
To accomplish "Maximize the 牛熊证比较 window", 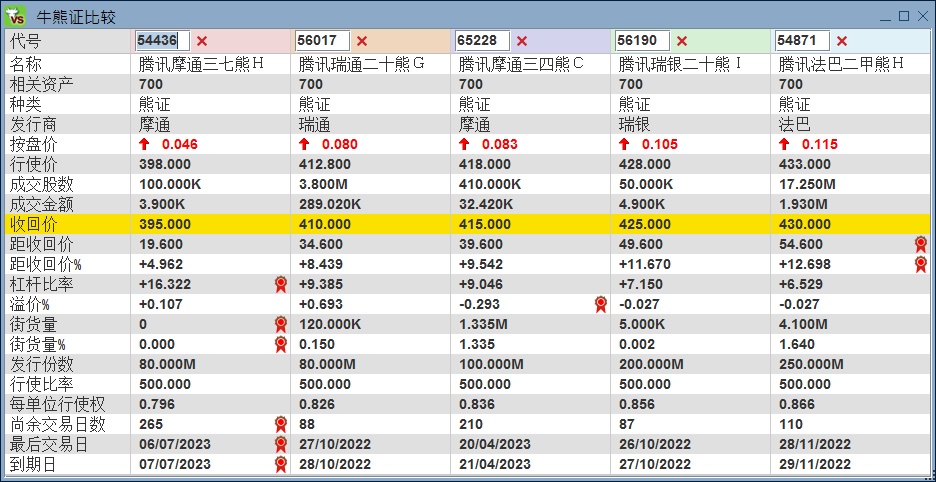I will click(904, 16).
